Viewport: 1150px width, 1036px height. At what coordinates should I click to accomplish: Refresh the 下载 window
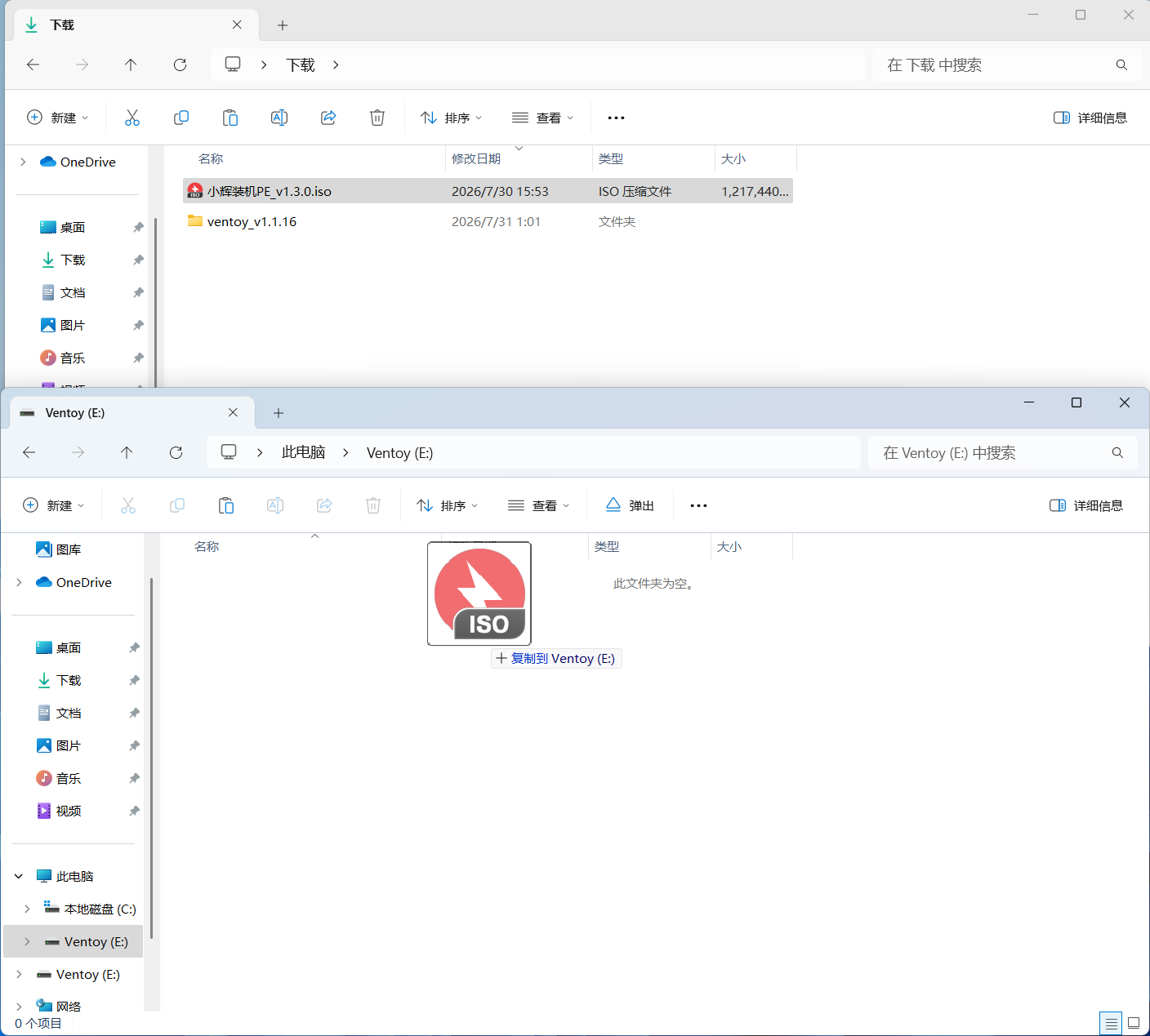click(181, 64)
